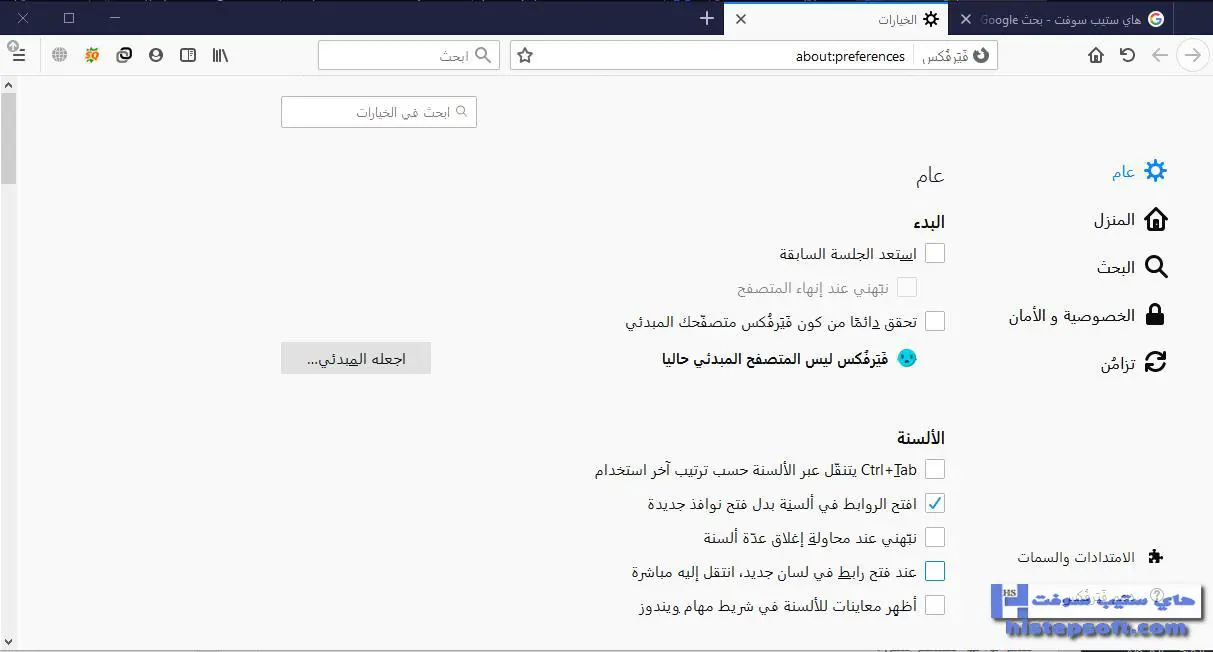Screen dimensions: 1213x652
Task: Close the الخيارات tab
Action: click(x=741, y=19)
